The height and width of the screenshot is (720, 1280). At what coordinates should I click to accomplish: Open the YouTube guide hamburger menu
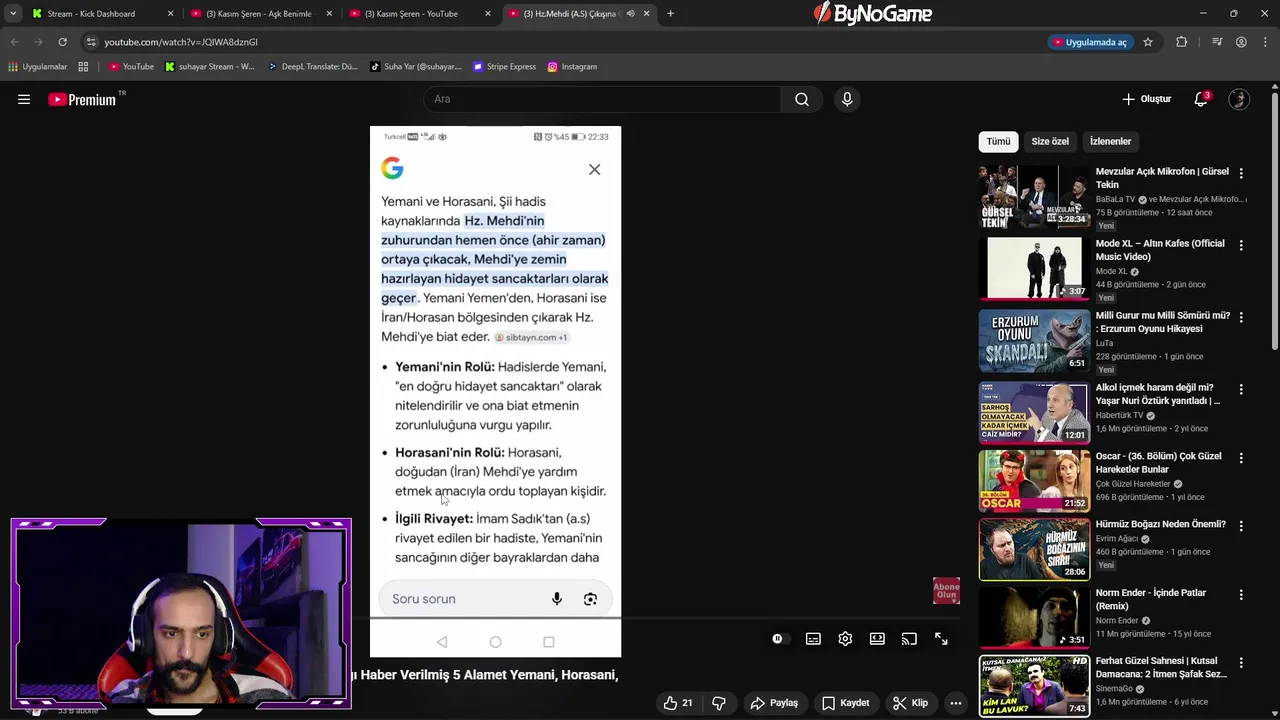(x=24, y=99)
